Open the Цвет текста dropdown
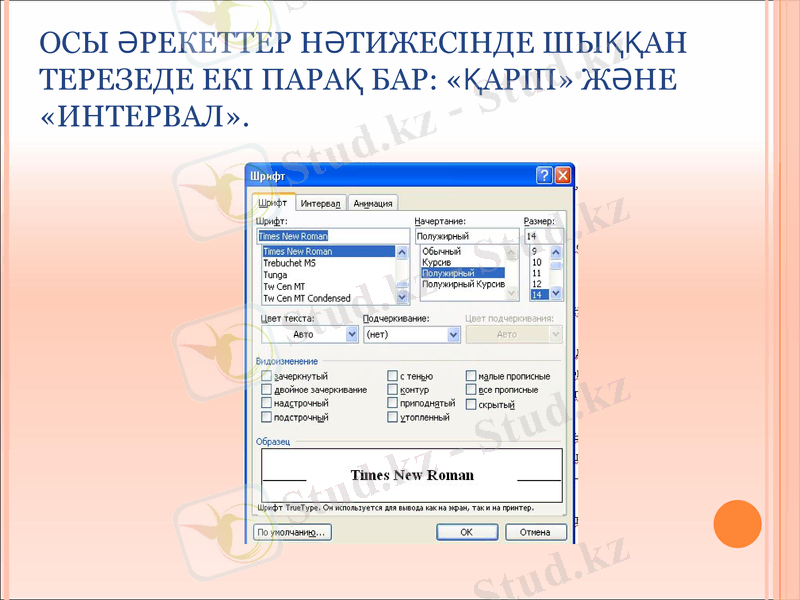This screenshot has width=800, height=600. 352,334
